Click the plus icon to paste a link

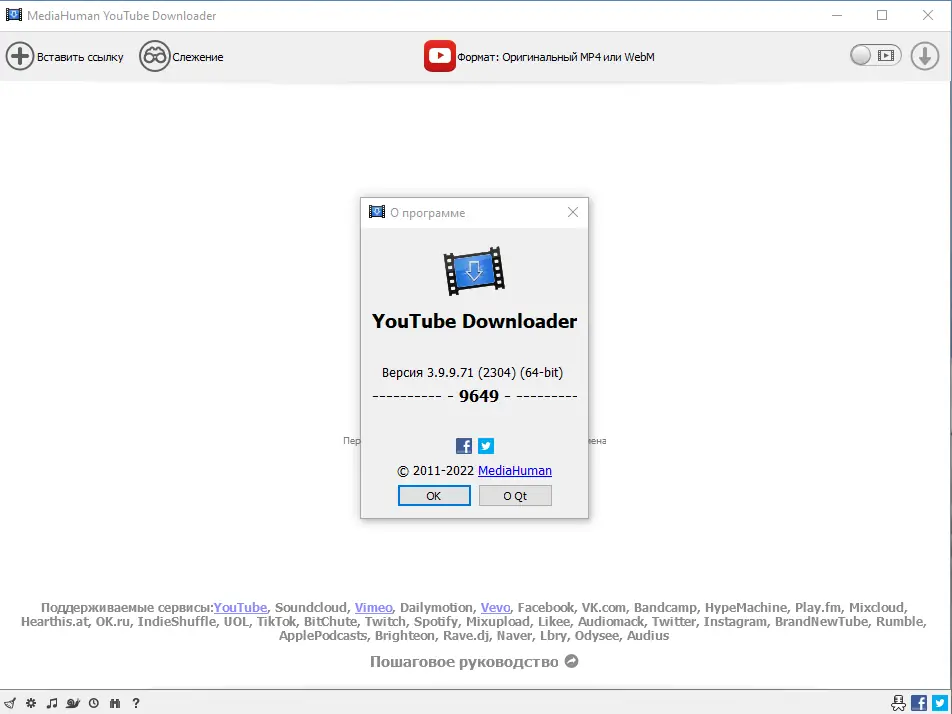(19, 56)
